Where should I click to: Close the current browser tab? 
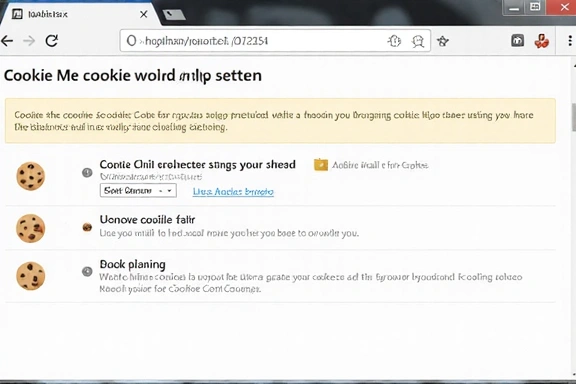click(x=144, y=14)
